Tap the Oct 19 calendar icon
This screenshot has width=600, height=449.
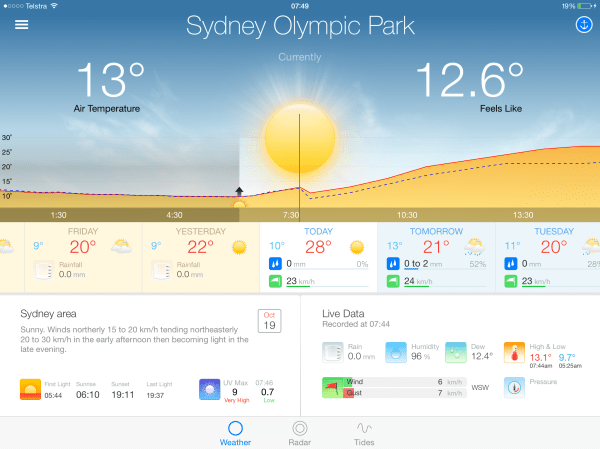tap(268, 320)
